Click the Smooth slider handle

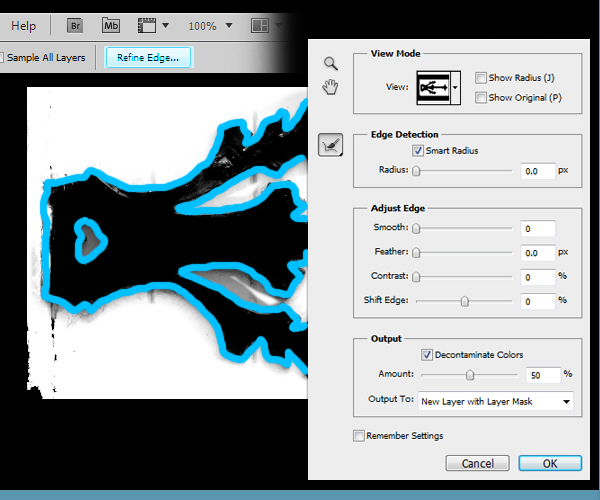point(416,228)
